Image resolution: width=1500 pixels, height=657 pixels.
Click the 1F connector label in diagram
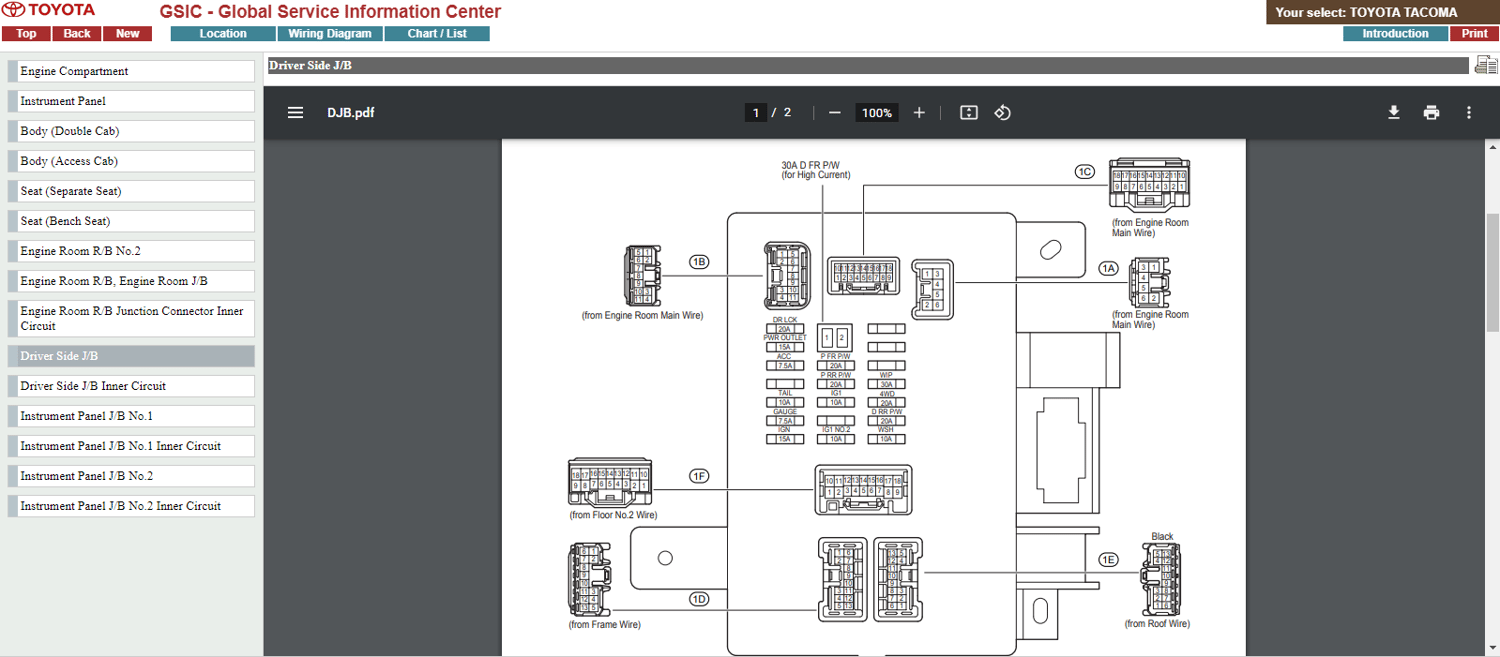pos(699,476)
